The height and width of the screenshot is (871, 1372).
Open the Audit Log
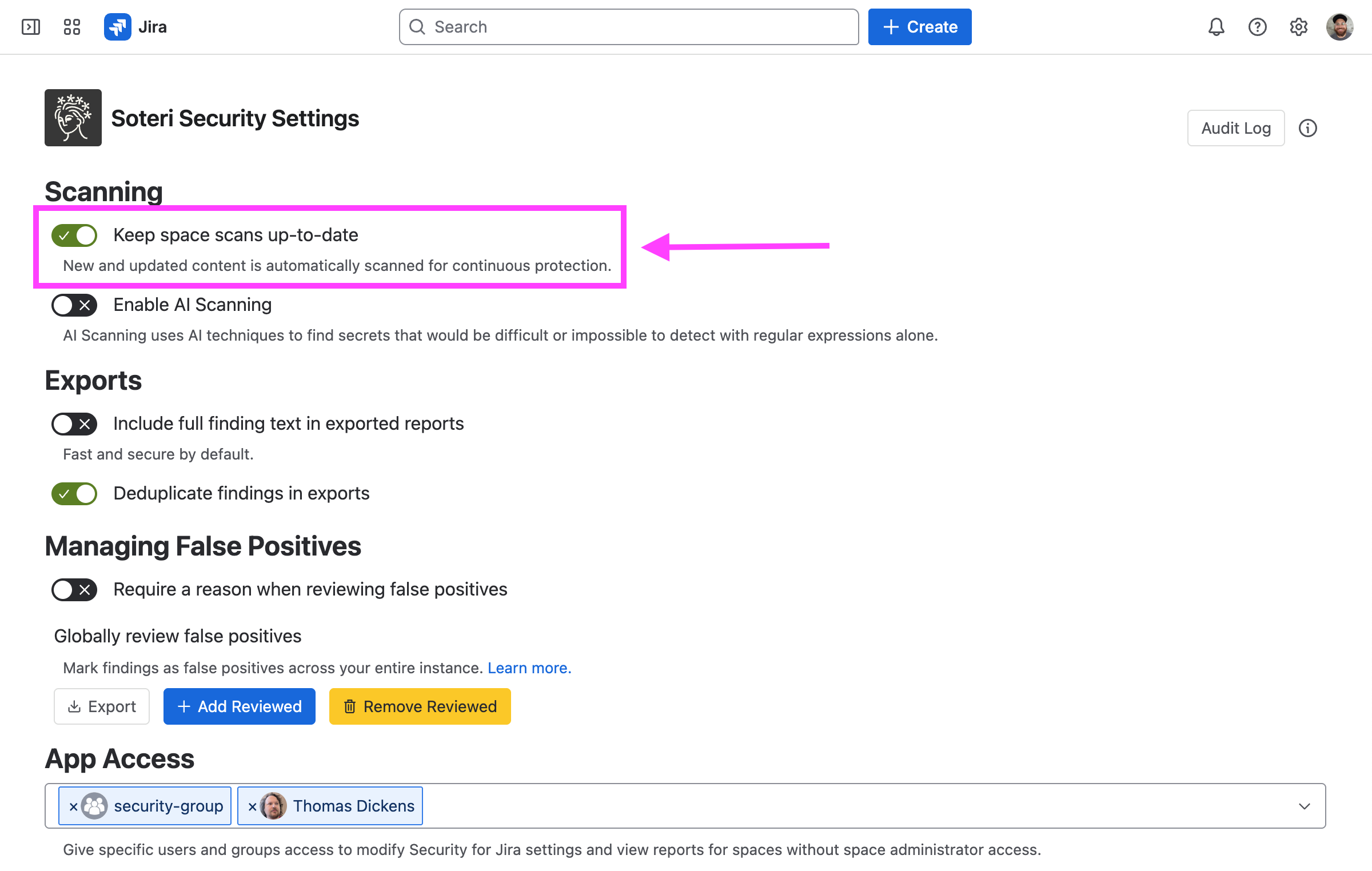point(1236,128)
